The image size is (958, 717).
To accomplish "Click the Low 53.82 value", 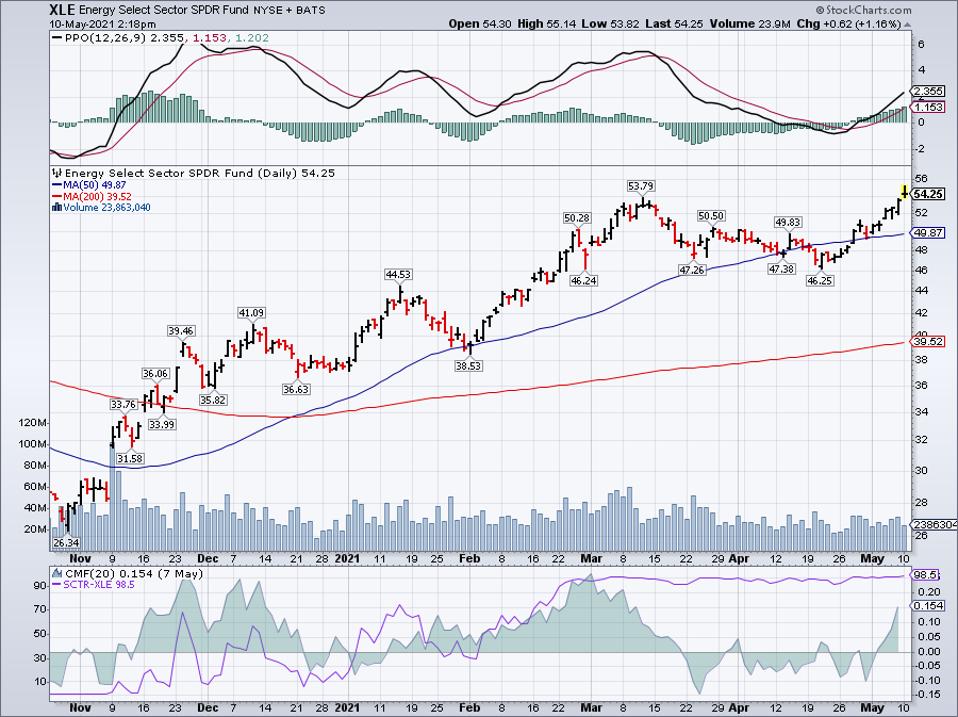I will coord(609,24).
